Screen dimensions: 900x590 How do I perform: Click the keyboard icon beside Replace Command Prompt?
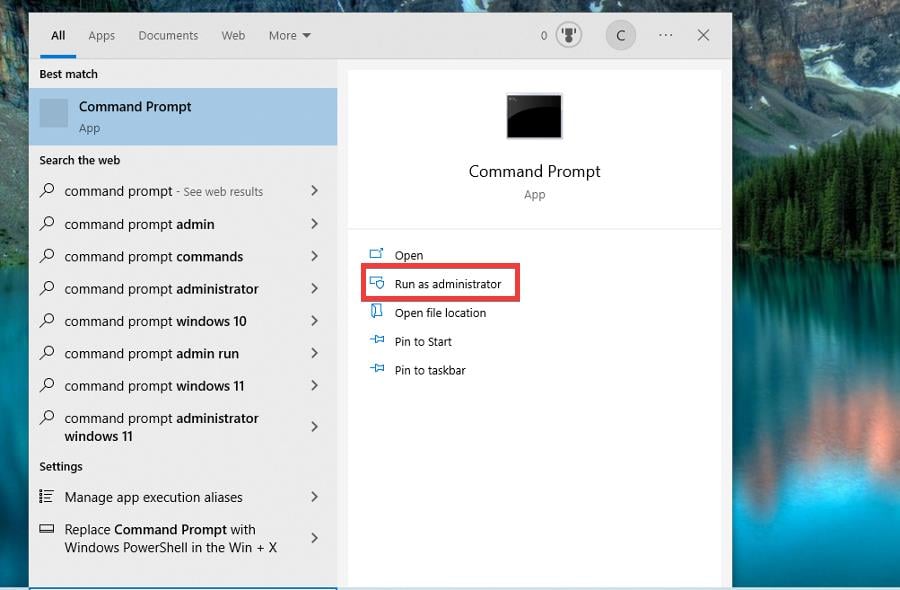(46, 529)
